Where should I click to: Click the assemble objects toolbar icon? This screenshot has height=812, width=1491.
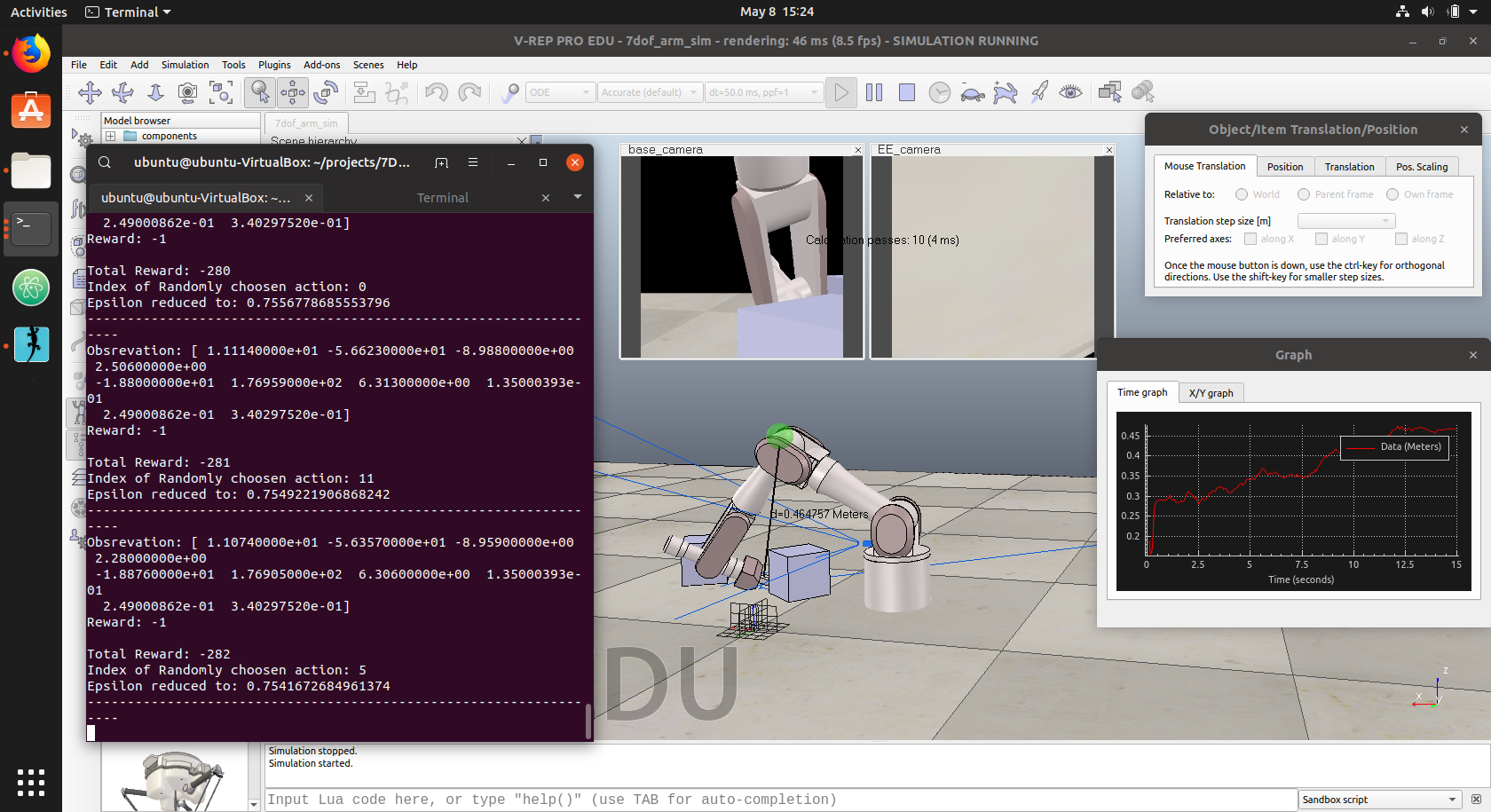click(x=364, y=92)
